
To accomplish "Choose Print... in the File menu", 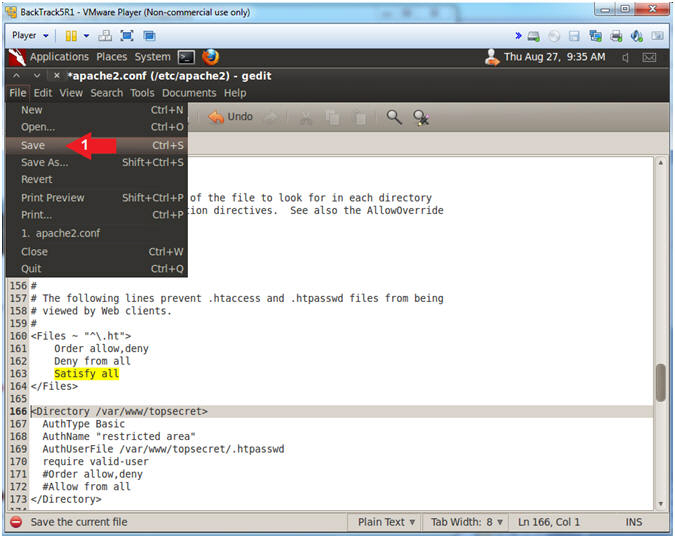I will coord(97,215).
